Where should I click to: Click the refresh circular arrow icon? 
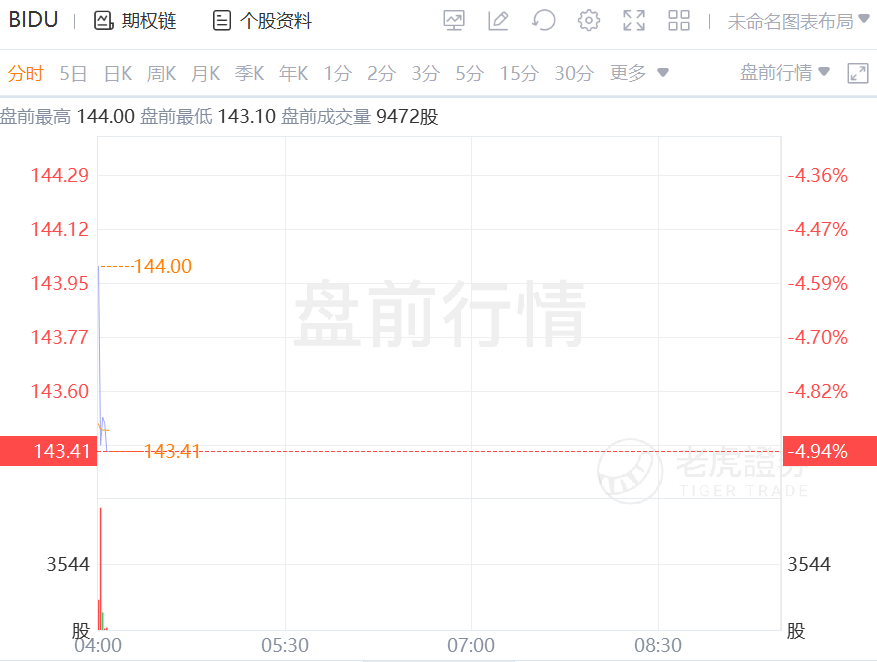point(544,21)
